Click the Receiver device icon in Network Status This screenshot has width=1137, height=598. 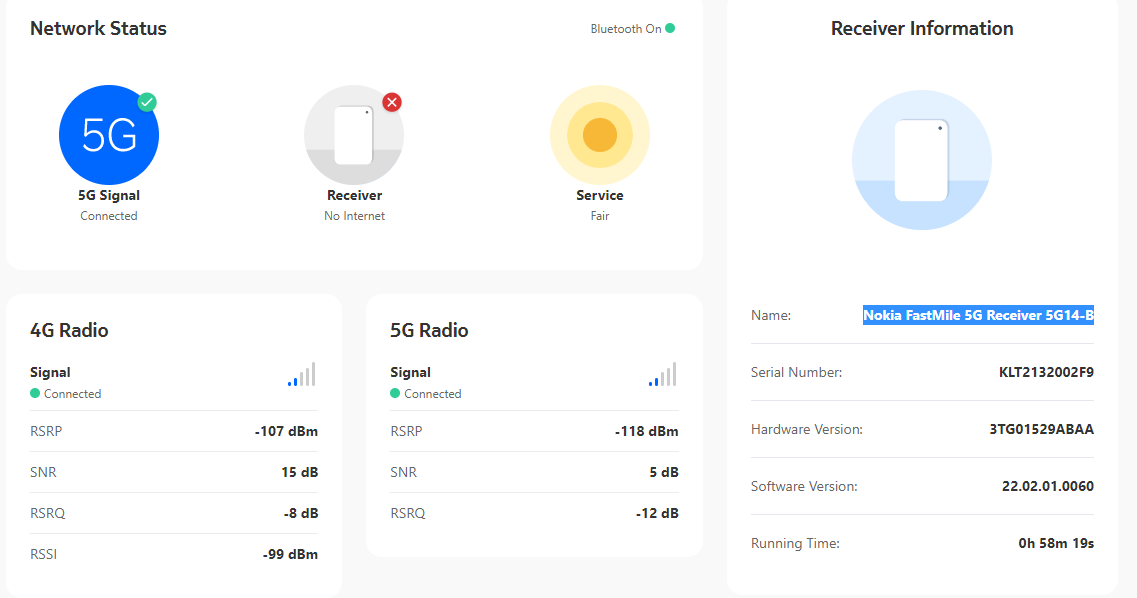point(354,136)
